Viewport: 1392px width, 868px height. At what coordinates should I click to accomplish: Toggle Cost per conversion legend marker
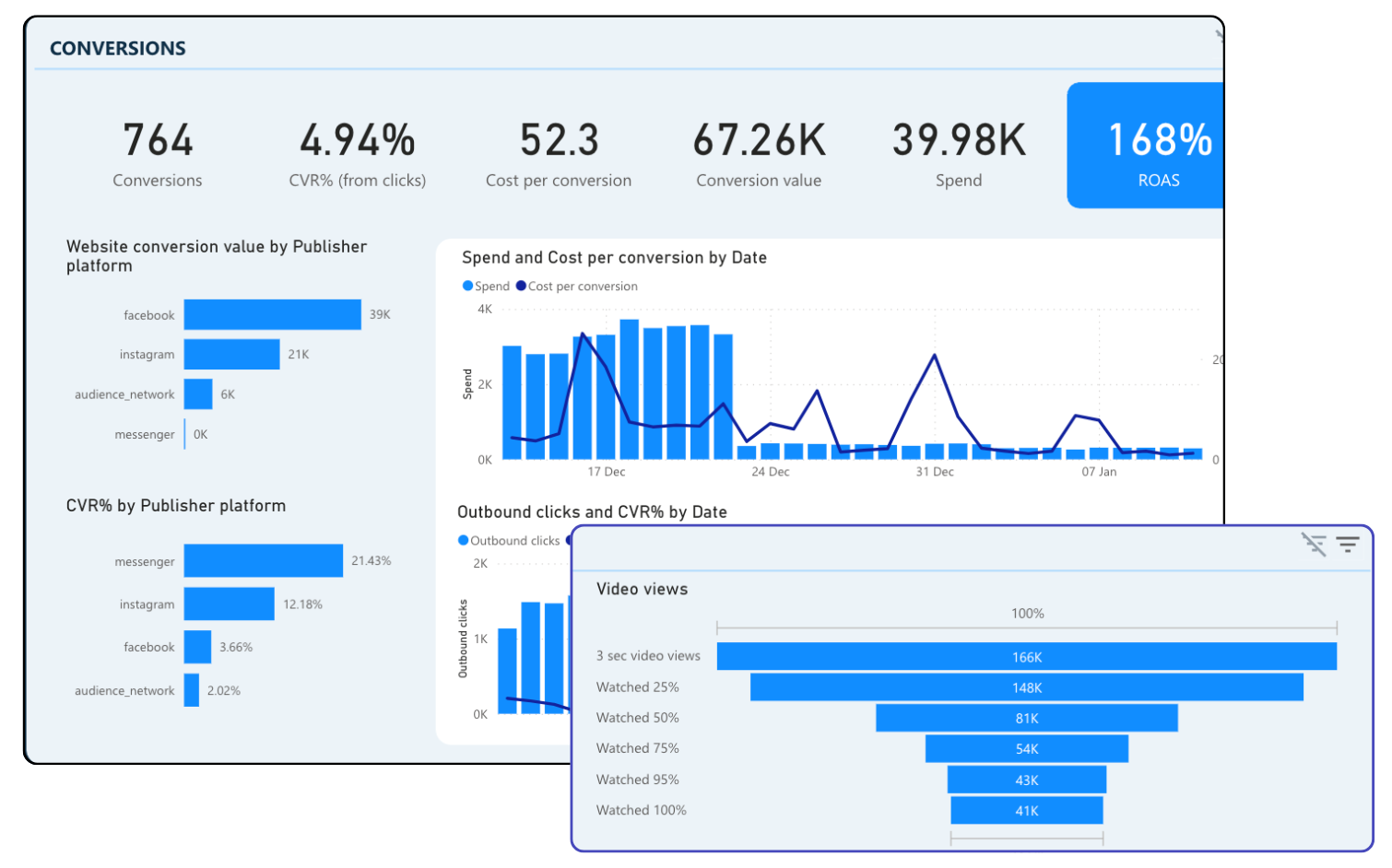[521, 287]
